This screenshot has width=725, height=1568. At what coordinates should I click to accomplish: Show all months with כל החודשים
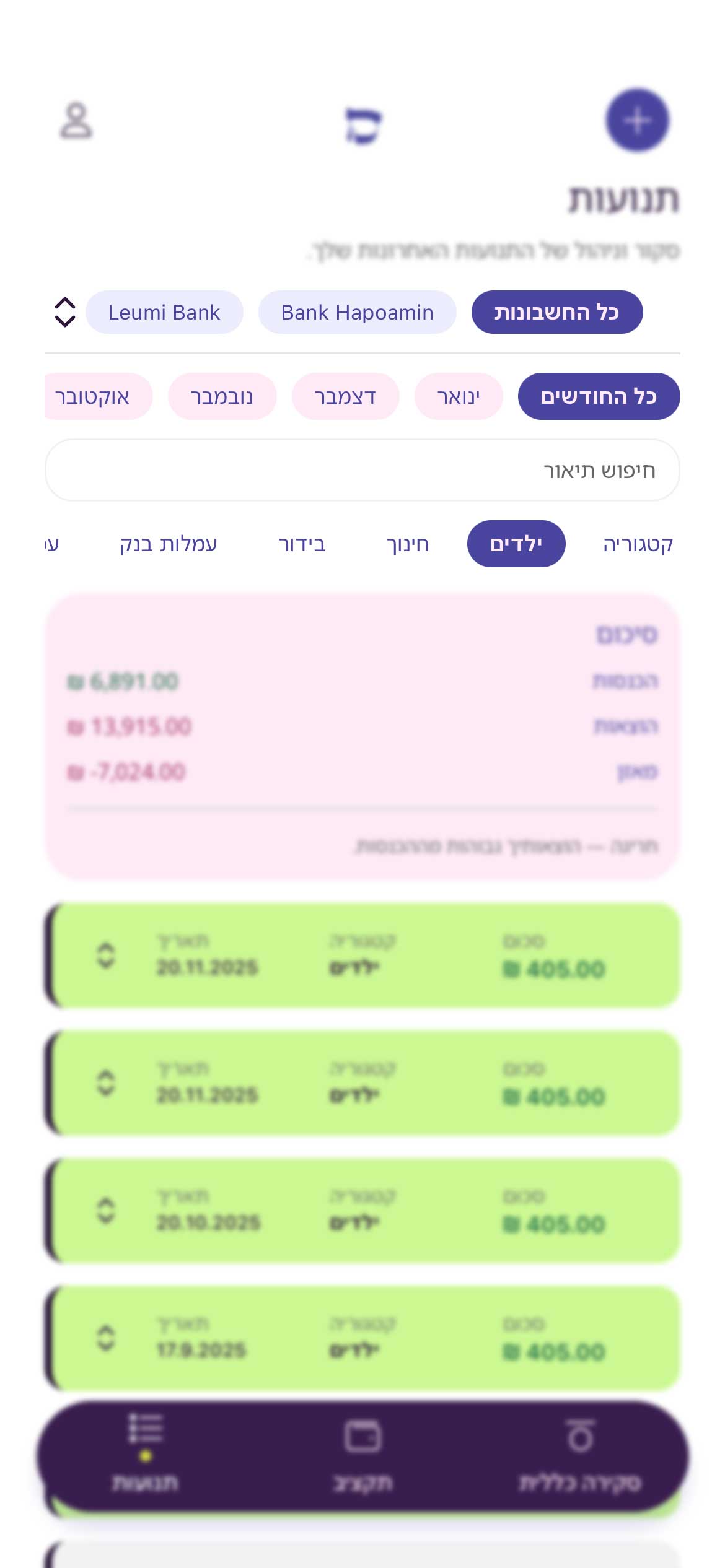(599, 396)
